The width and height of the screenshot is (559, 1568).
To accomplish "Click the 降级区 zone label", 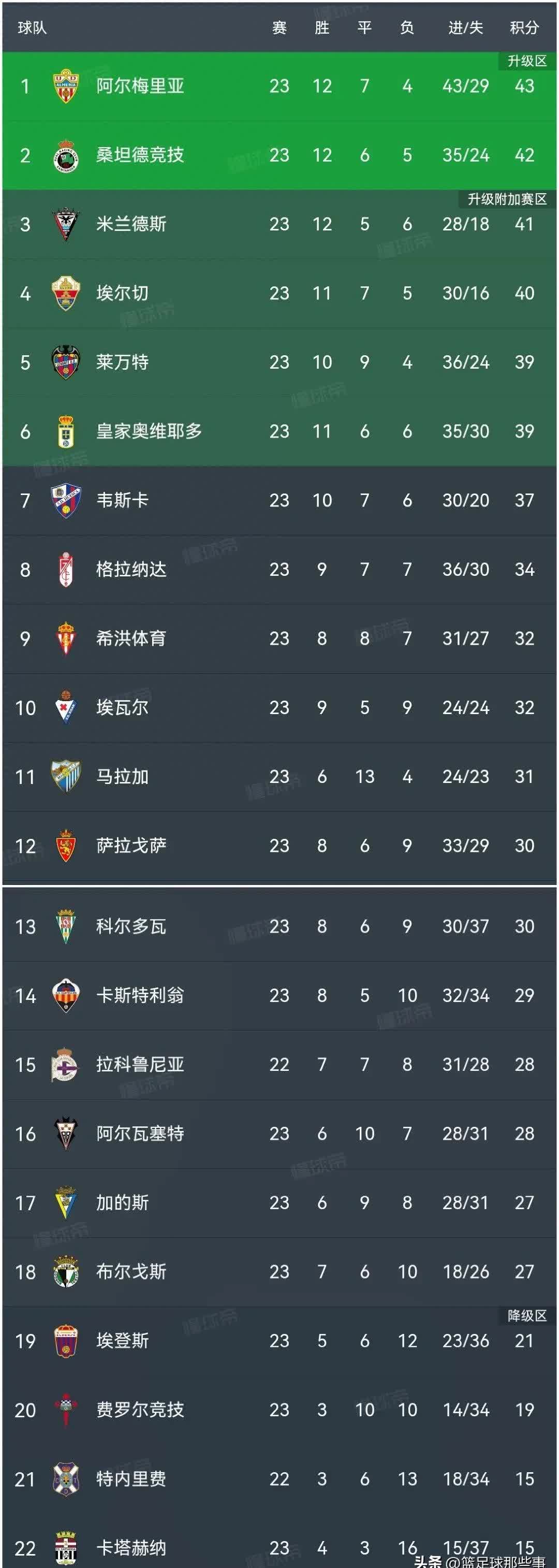I will (527, 1316).
